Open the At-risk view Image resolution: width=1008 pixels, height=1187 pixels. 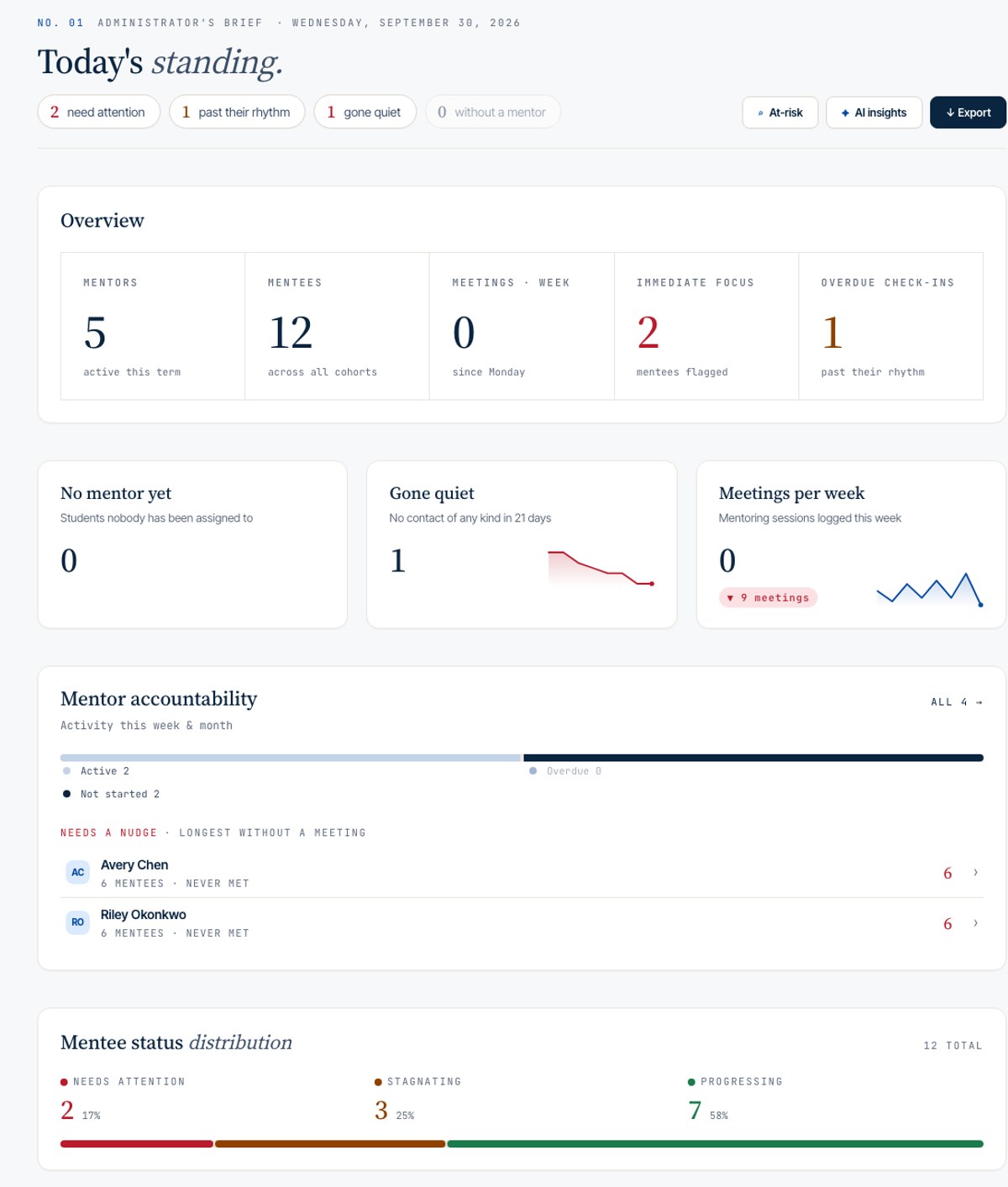point(780,113)
